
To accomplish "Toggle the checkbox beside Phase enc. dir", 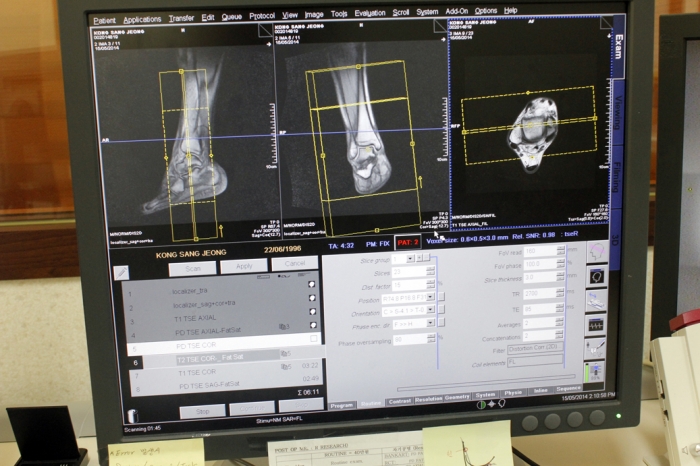I will click(442, 322).
